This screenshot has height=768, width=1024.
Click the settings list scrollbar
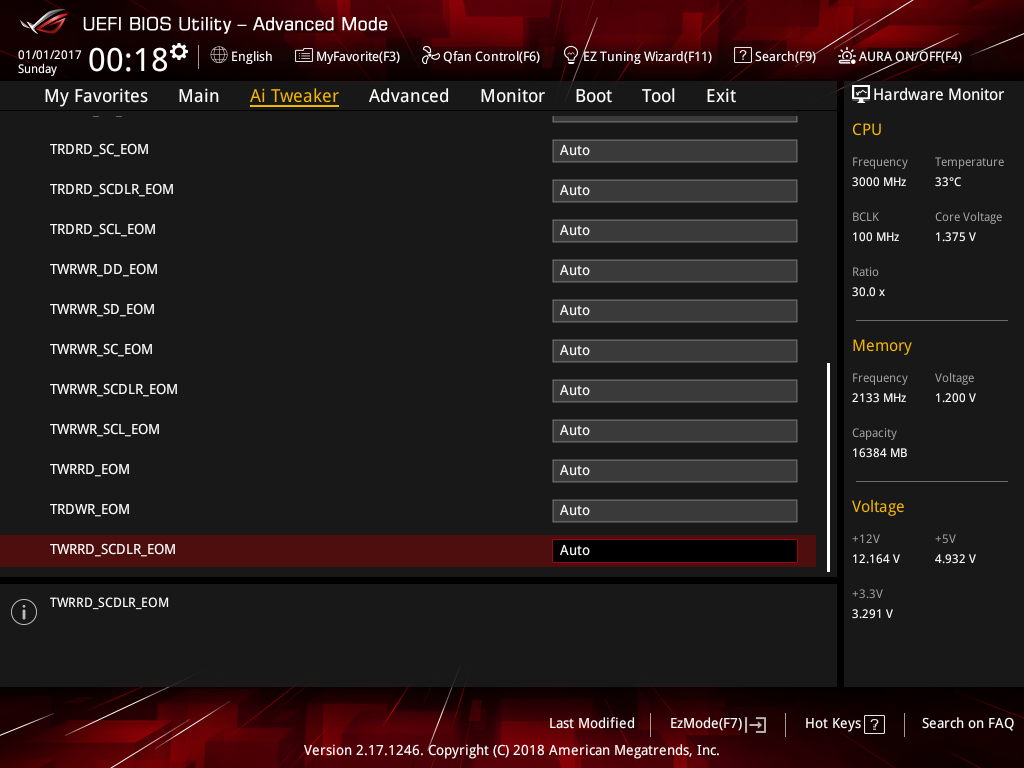(x=828, y=467)
